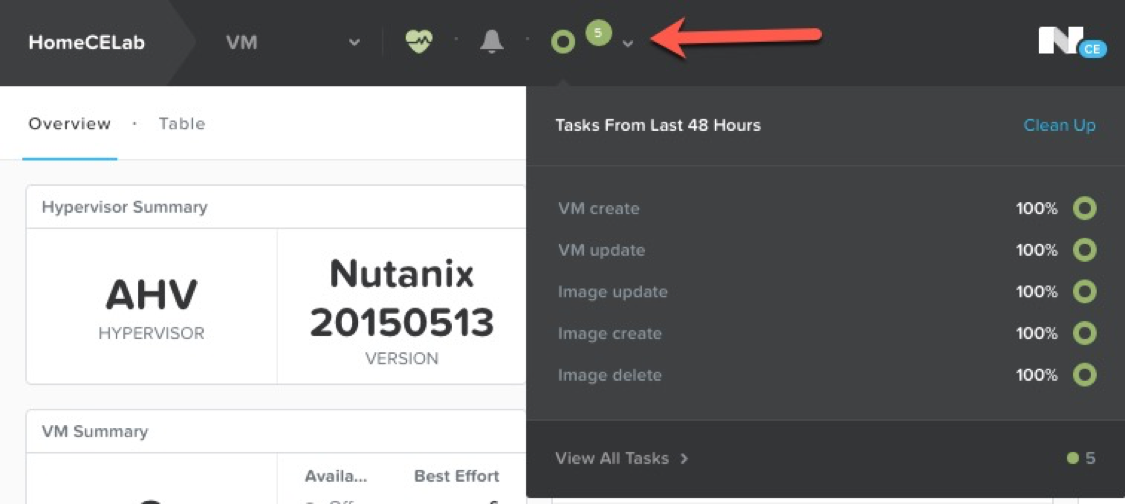Screen dimensions: 1125x504
Task: Click the green dot task count in footer
Action: 1082,458
